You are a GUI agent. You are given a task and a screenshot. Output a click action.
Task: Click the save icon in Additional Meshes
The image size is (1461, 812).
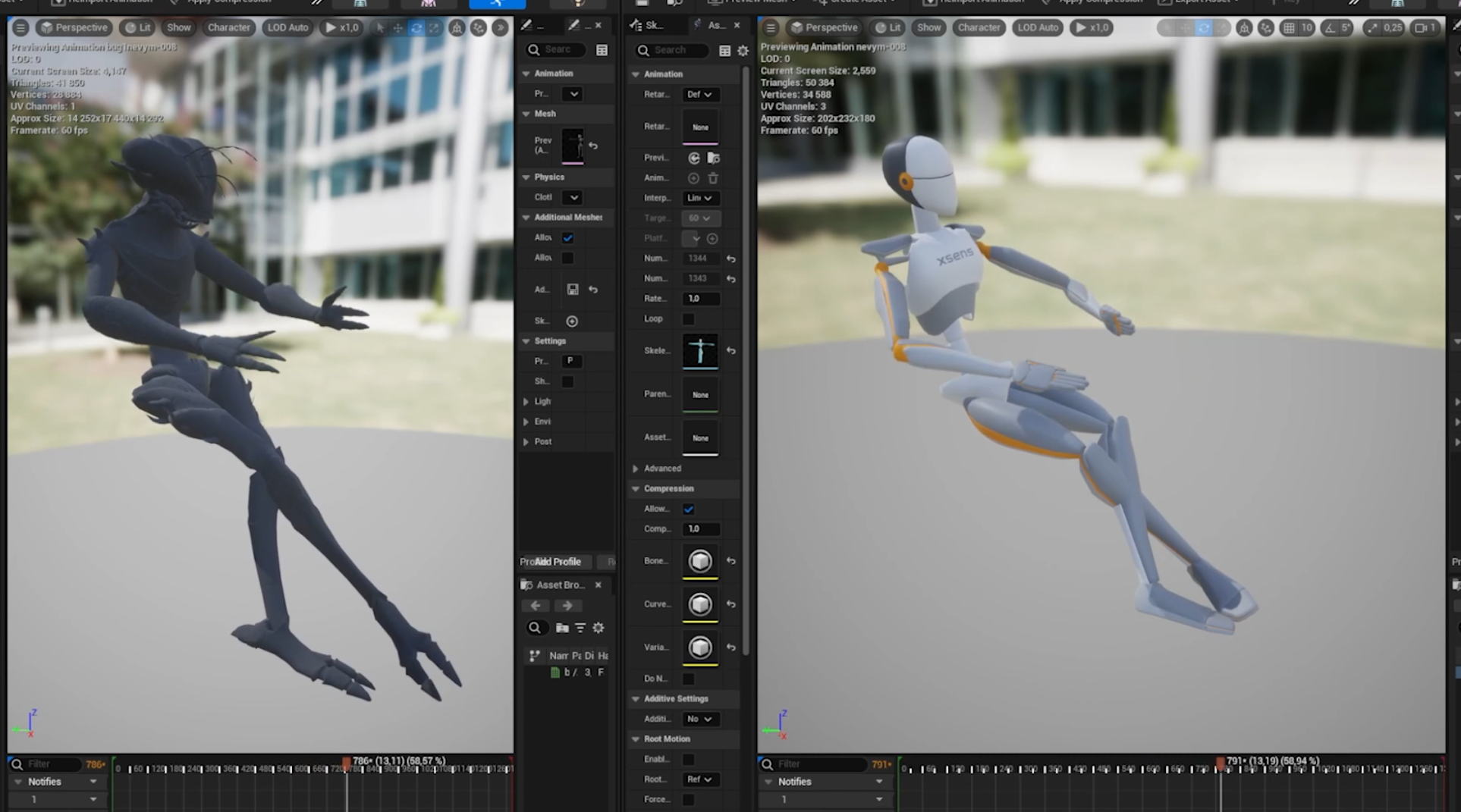point(573,290)
